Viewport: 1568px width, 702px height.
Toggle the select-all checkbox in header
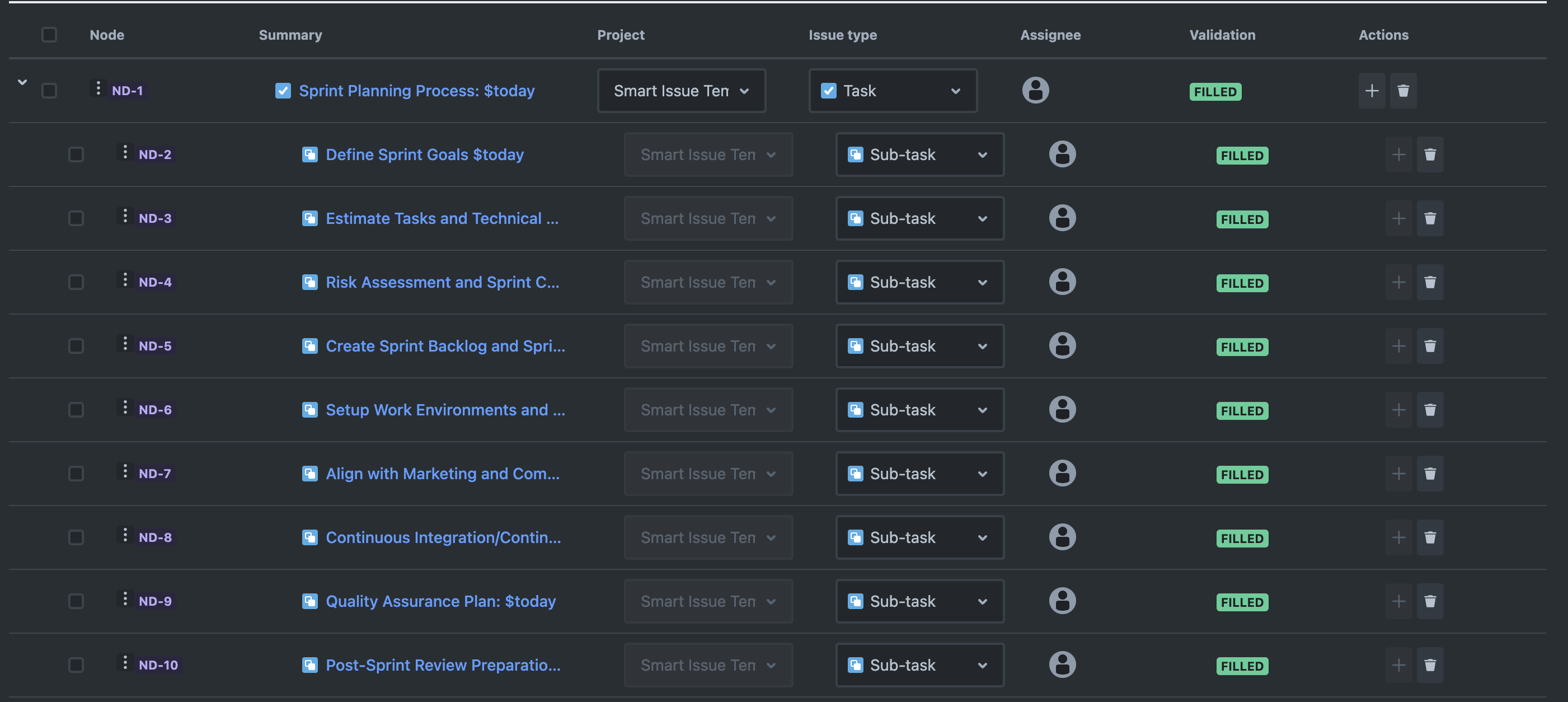coord(49,35)
